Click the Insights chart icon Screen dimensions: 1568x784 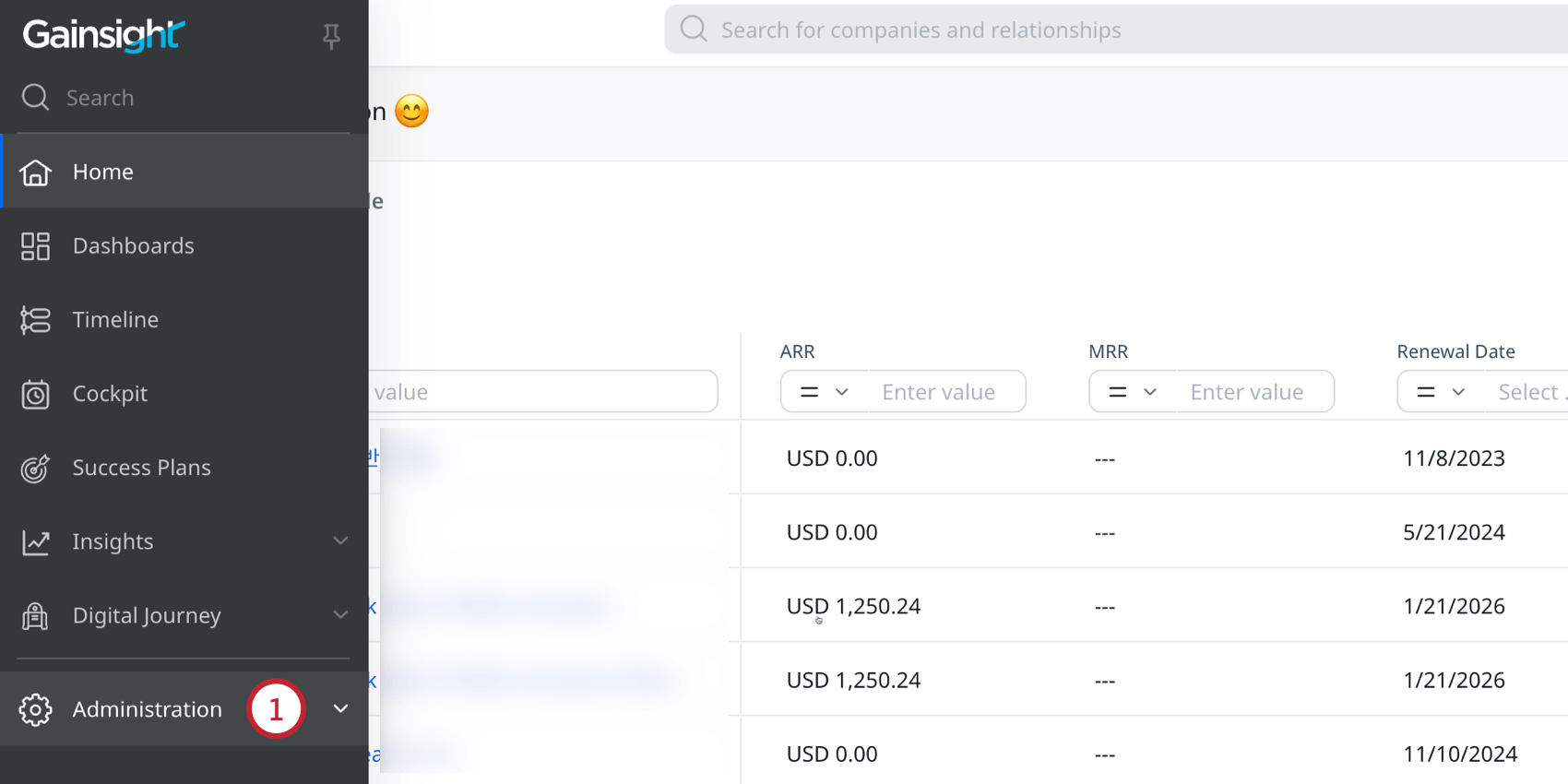coord(35,541)
